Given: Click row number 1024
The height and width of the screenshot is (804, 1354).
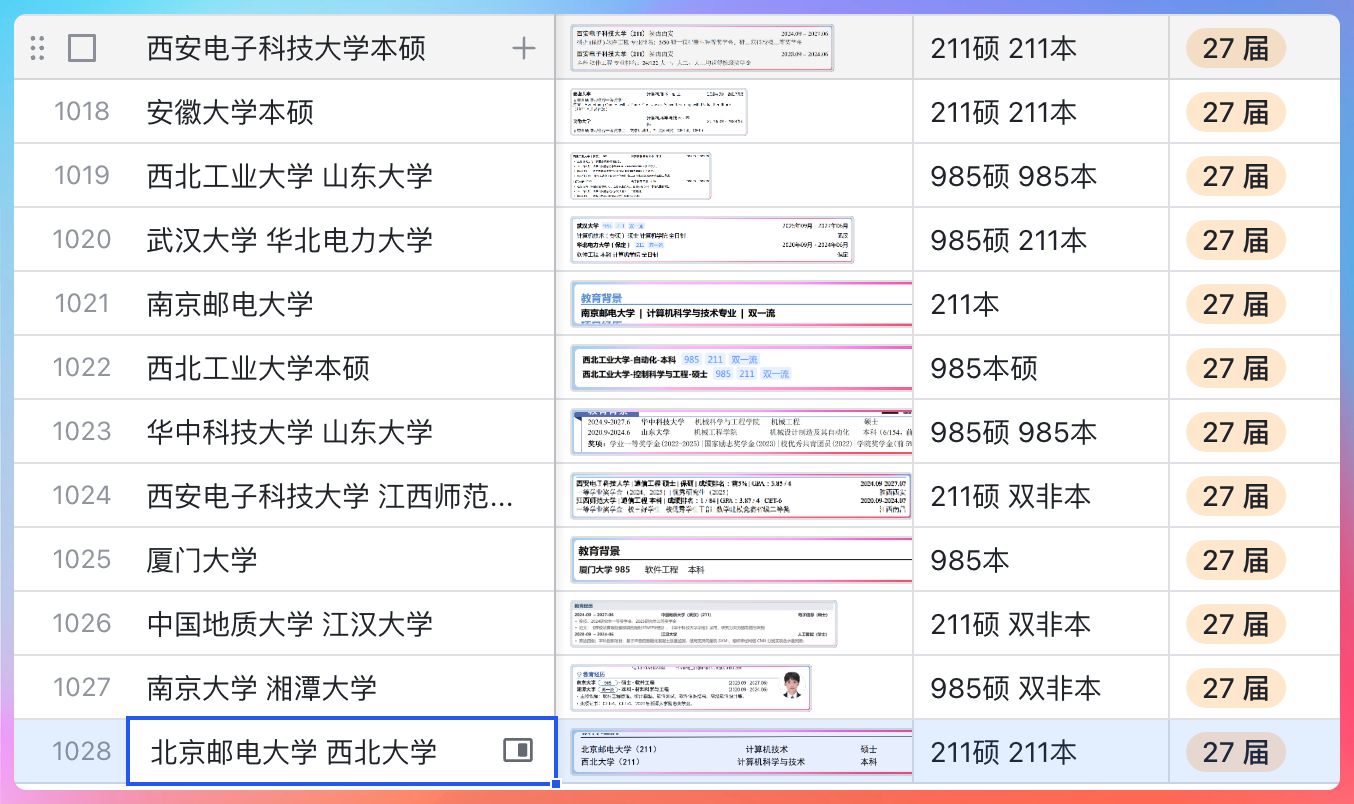Looking at the screenshot, I should pyautogui.click(x=82, y=496).
